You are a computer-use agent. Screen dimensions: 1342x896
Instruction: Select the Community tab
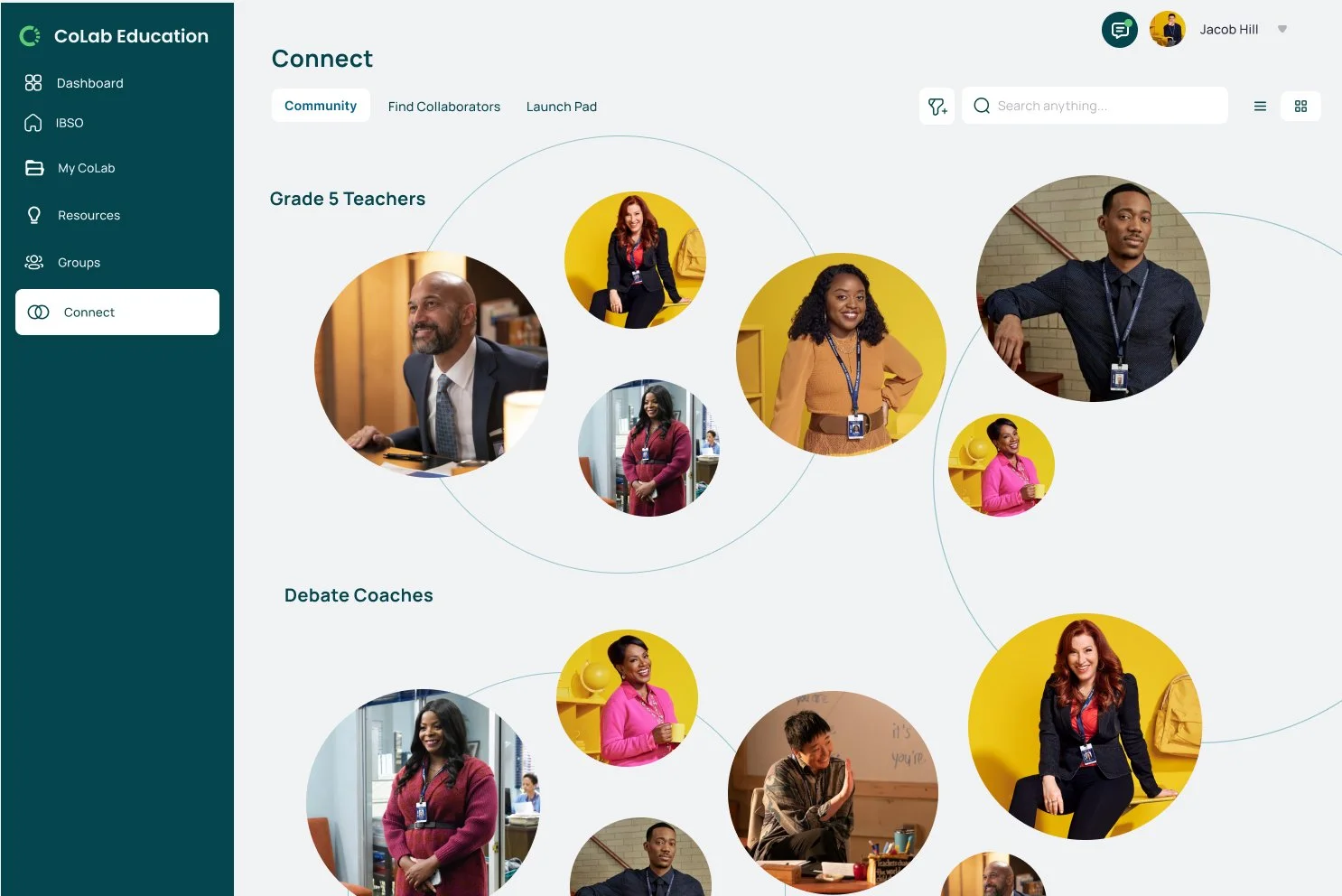pos(321,106)
